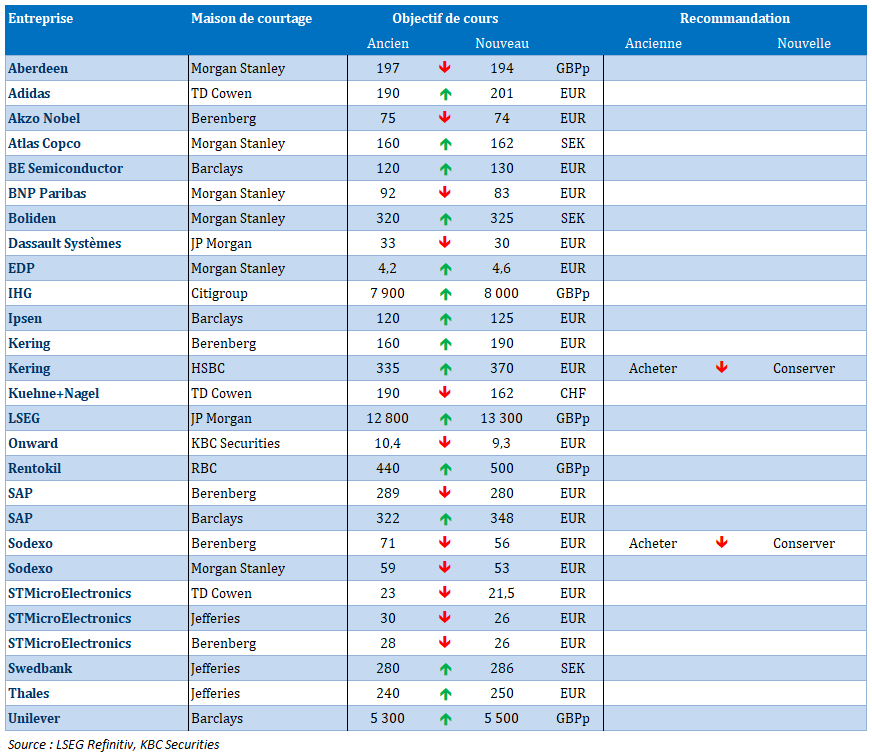Click the Acheter cell in the Sodexo Berenberg row

click(652, 543)
